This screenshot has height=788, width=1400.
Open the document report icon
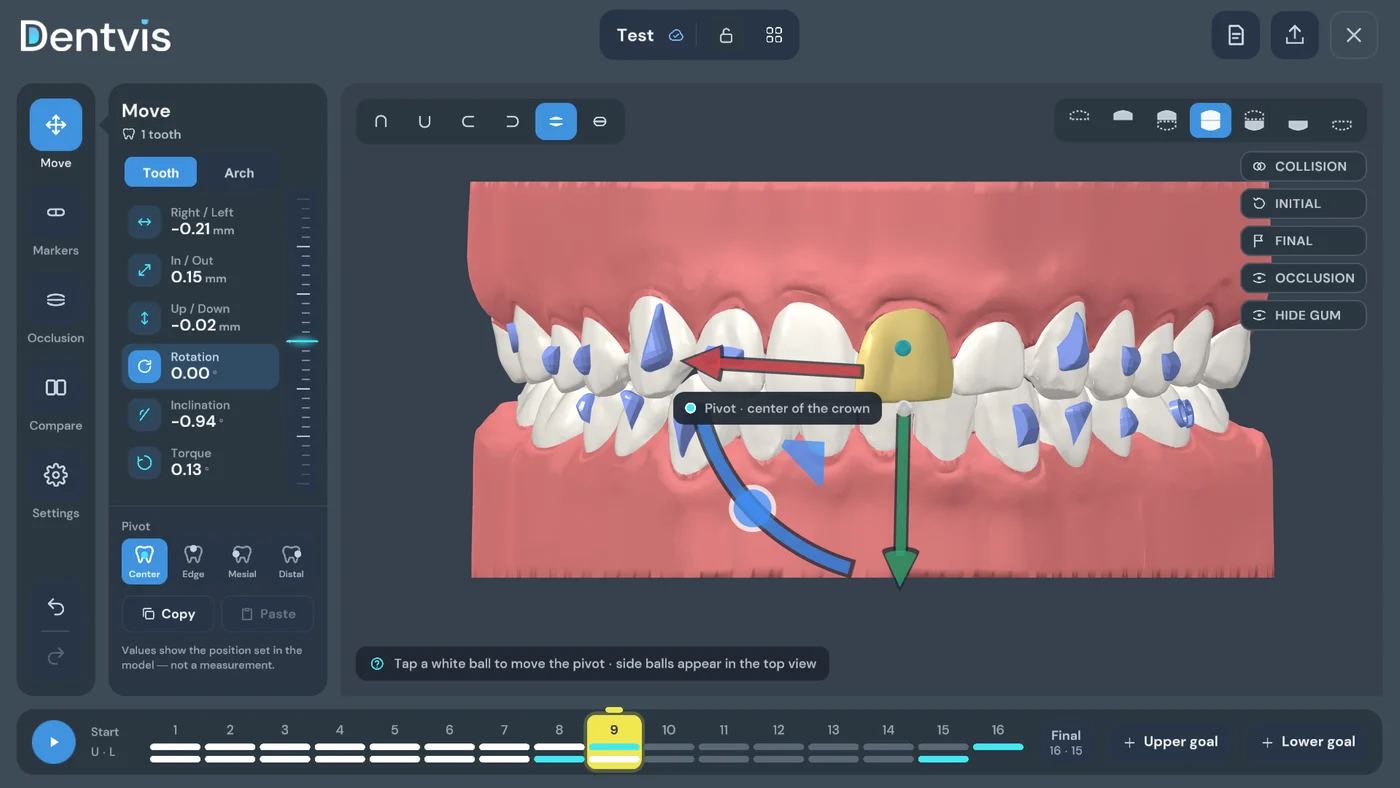1236,35
